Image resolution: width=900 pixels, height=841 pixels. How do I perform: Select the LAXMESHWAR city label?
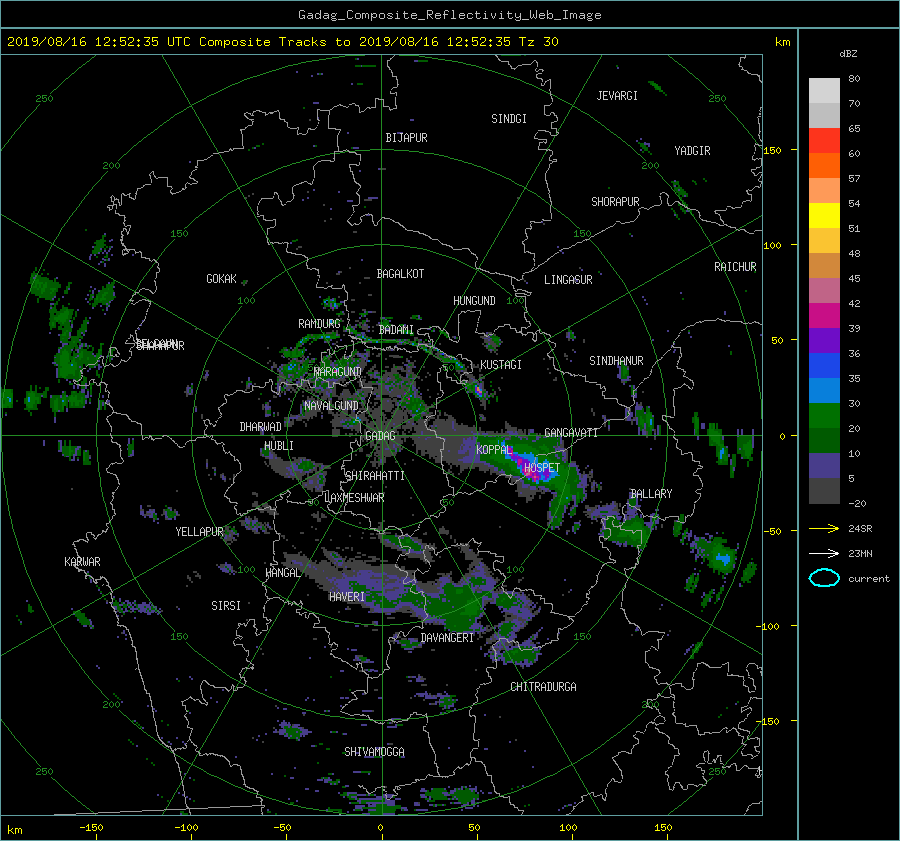coord(354,498)
